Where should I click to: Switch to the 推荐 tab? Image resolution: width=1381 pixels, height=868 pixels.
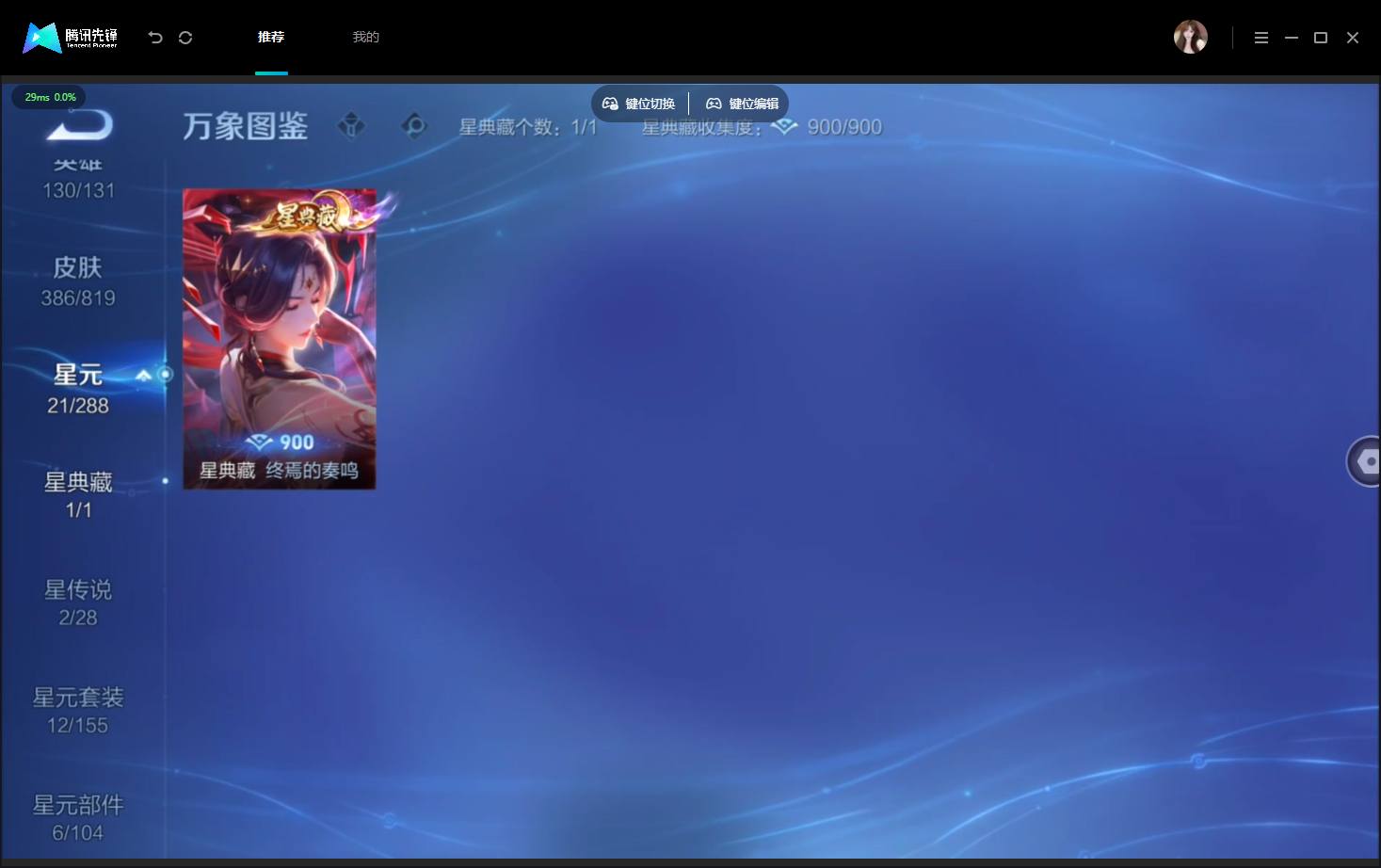coord(271,37)
